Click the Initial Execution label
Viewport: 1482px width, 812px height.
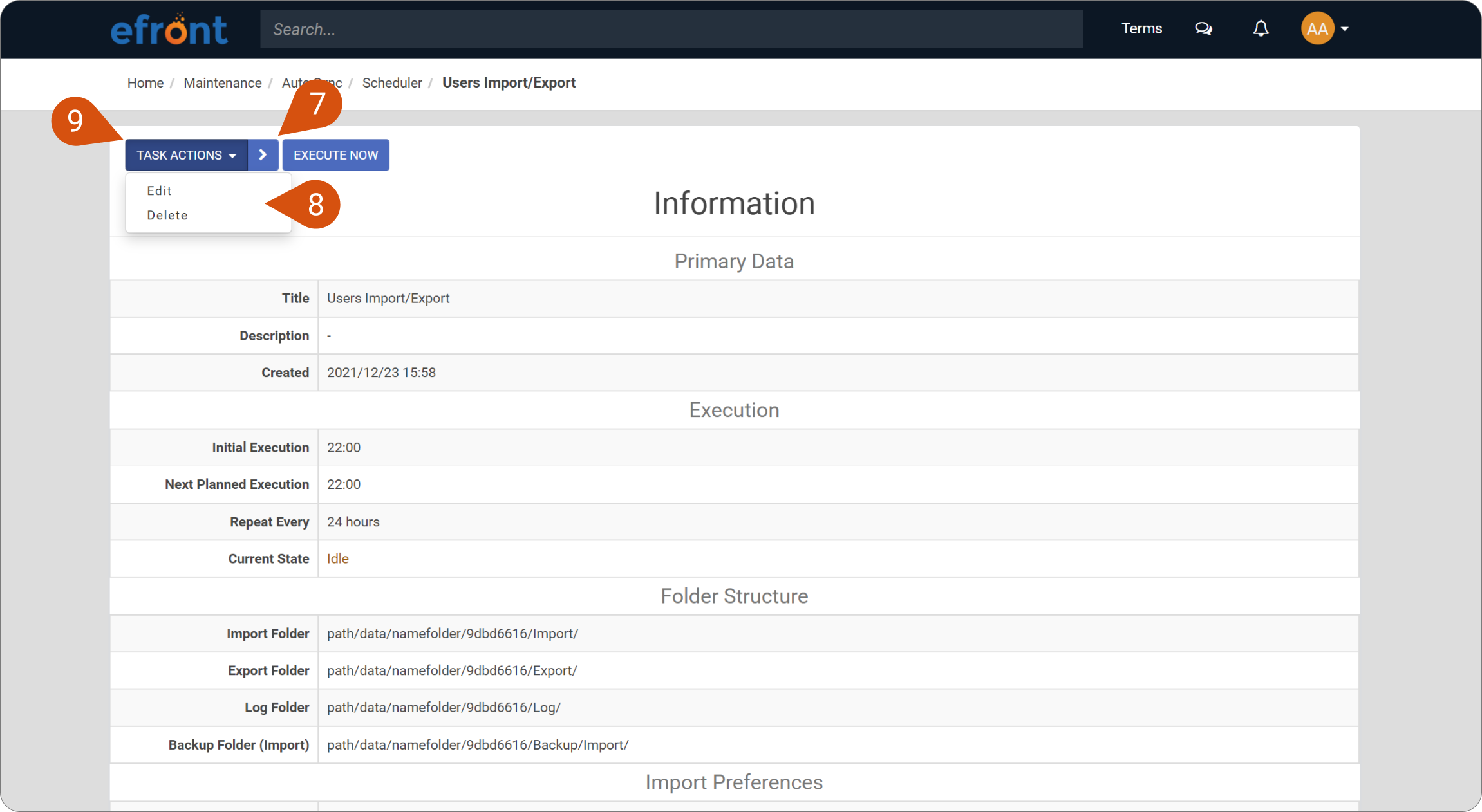(x=261, y=448)
